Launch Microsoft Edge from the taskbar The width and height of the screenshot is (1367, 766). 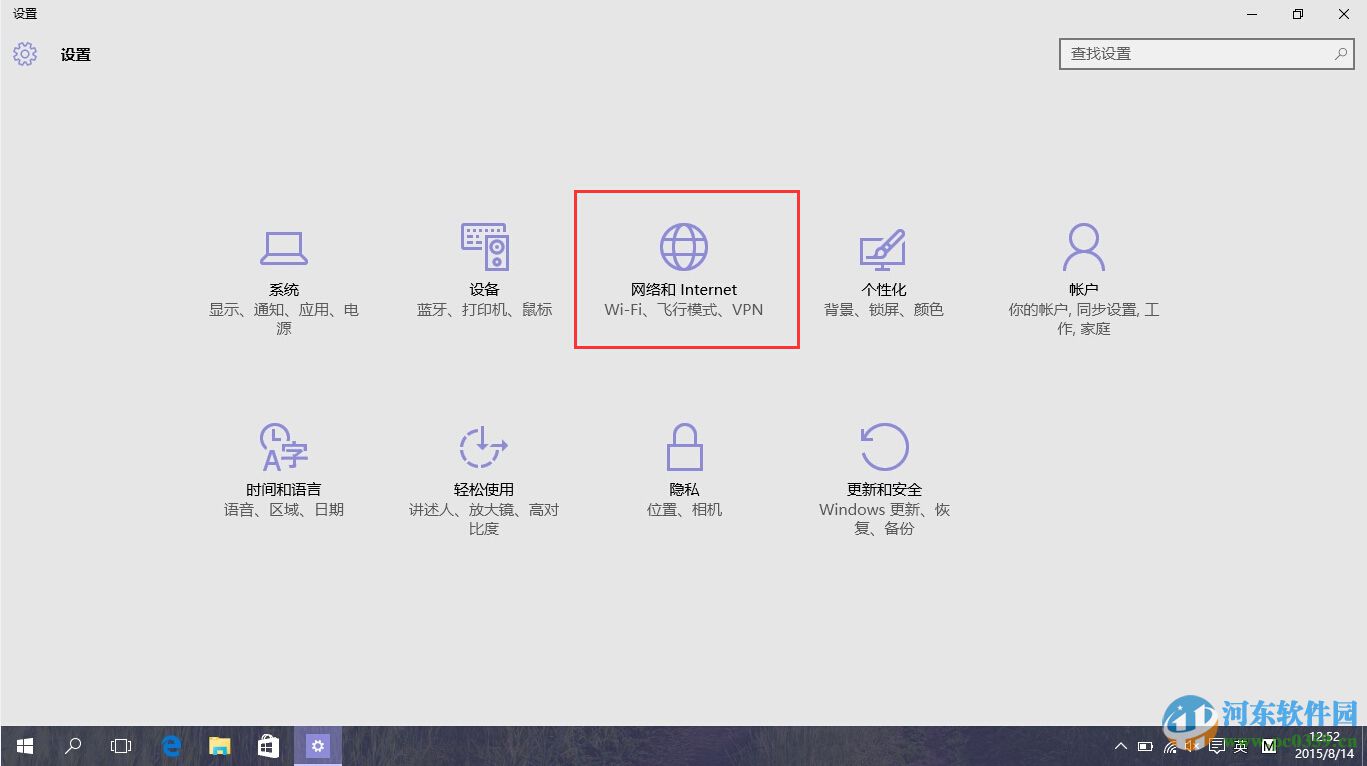click(171, 746)
